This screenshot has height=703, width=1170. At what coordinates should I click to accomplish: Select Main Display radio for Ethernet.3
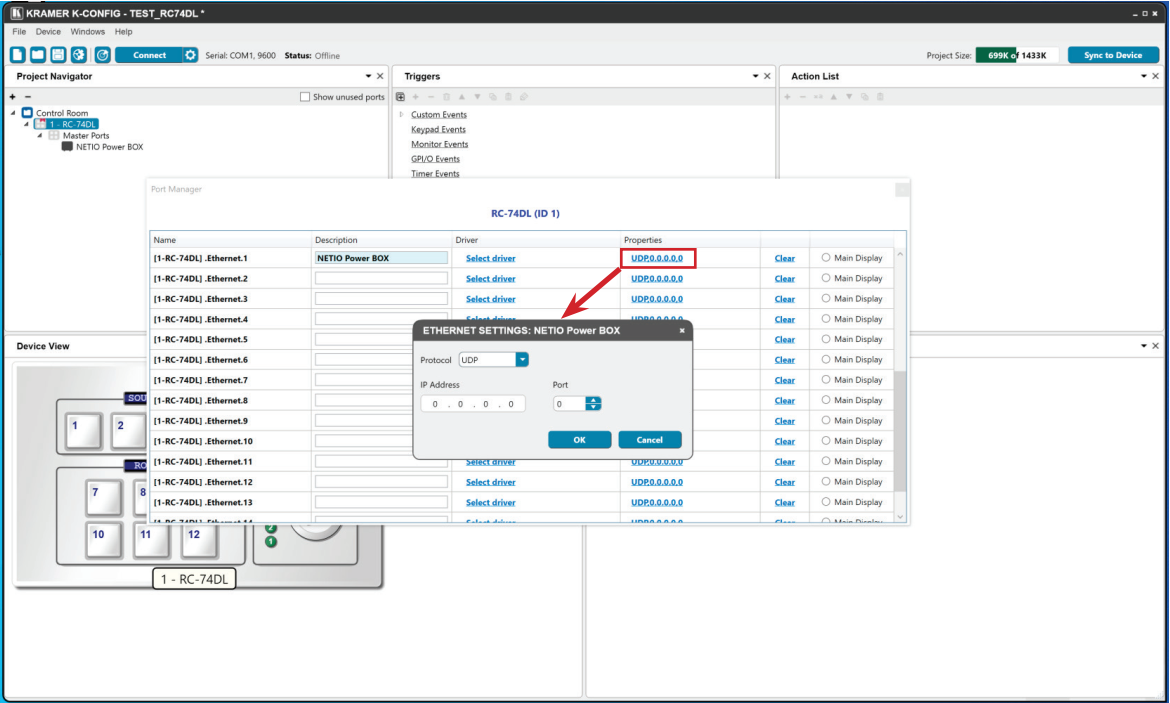point(826,299)
